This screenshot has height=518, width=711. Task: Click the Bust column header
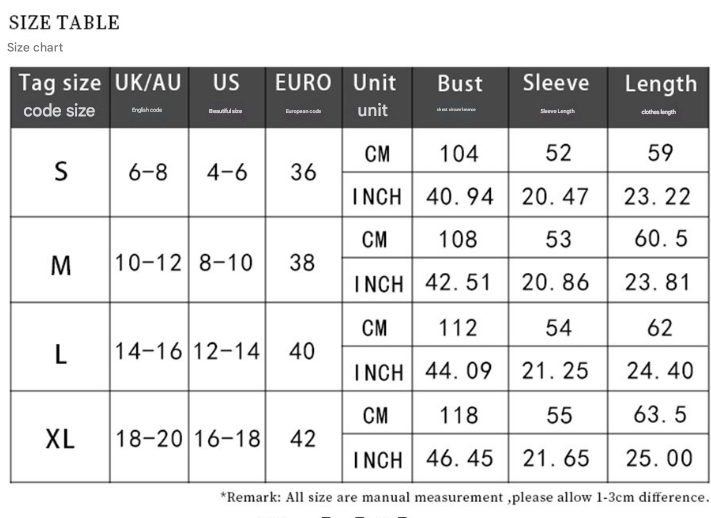pyautogui.click(x=459, y=96)
